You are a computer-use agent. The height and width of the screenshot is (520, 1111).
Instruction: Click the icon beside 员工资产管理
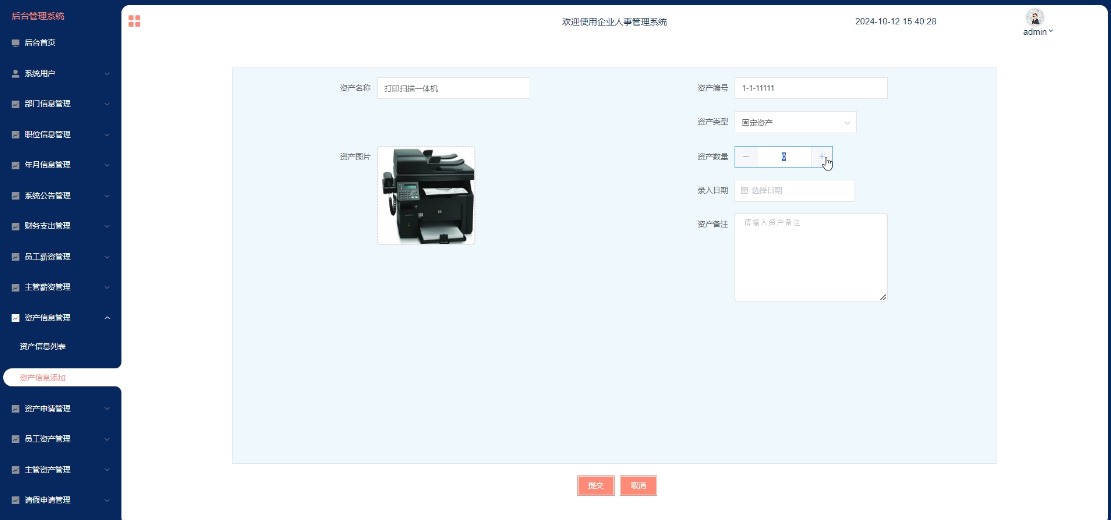tap(16, 439)
